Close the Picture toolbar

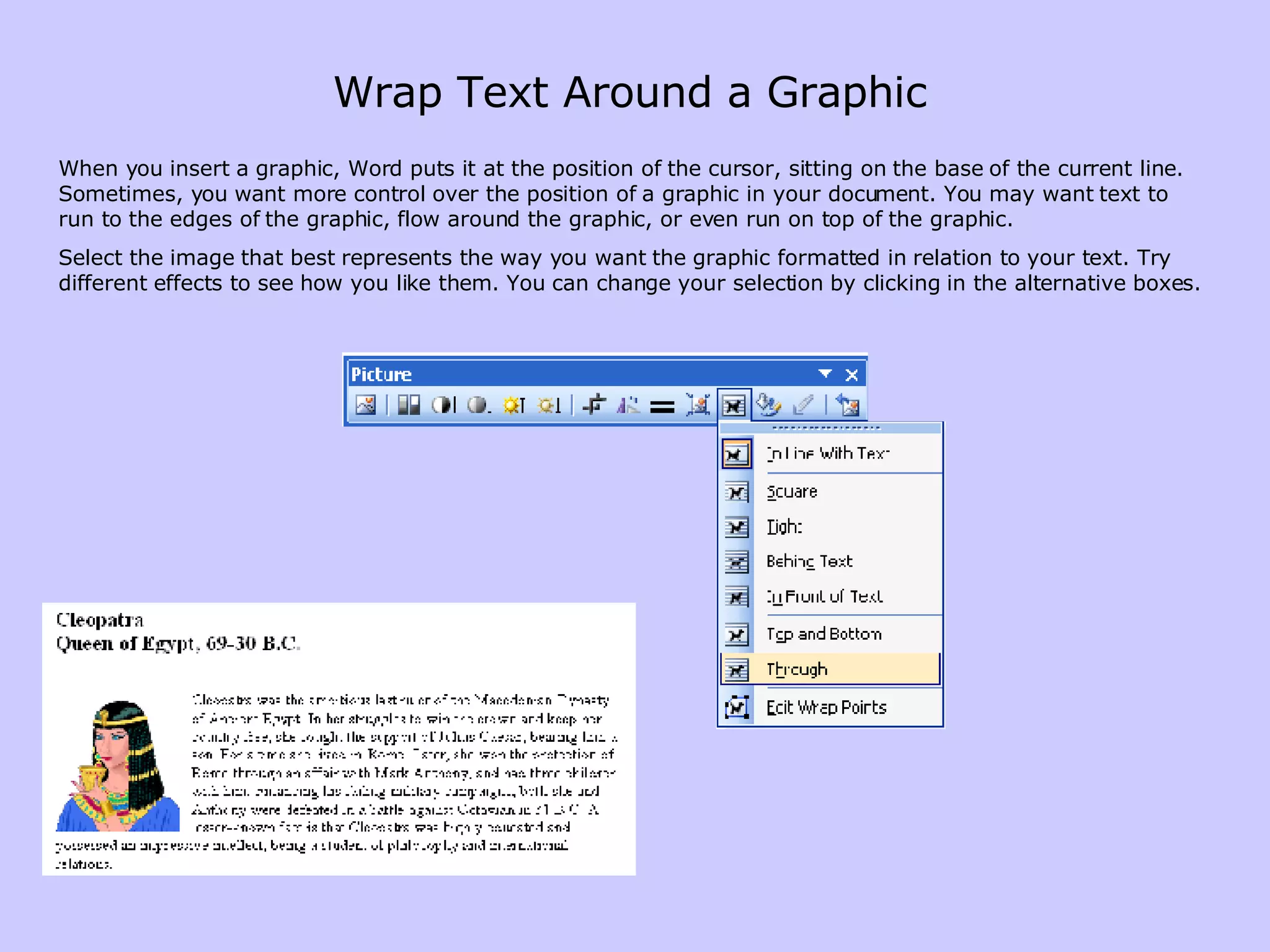pos(851,374)
